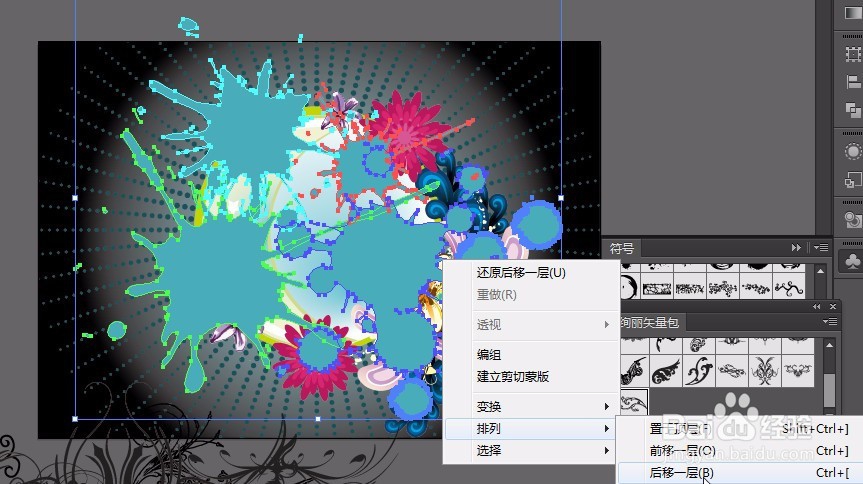Click the Symbols (club) panel icon in dock
Screen dimensions: 863x484
(x=853, y=260)
